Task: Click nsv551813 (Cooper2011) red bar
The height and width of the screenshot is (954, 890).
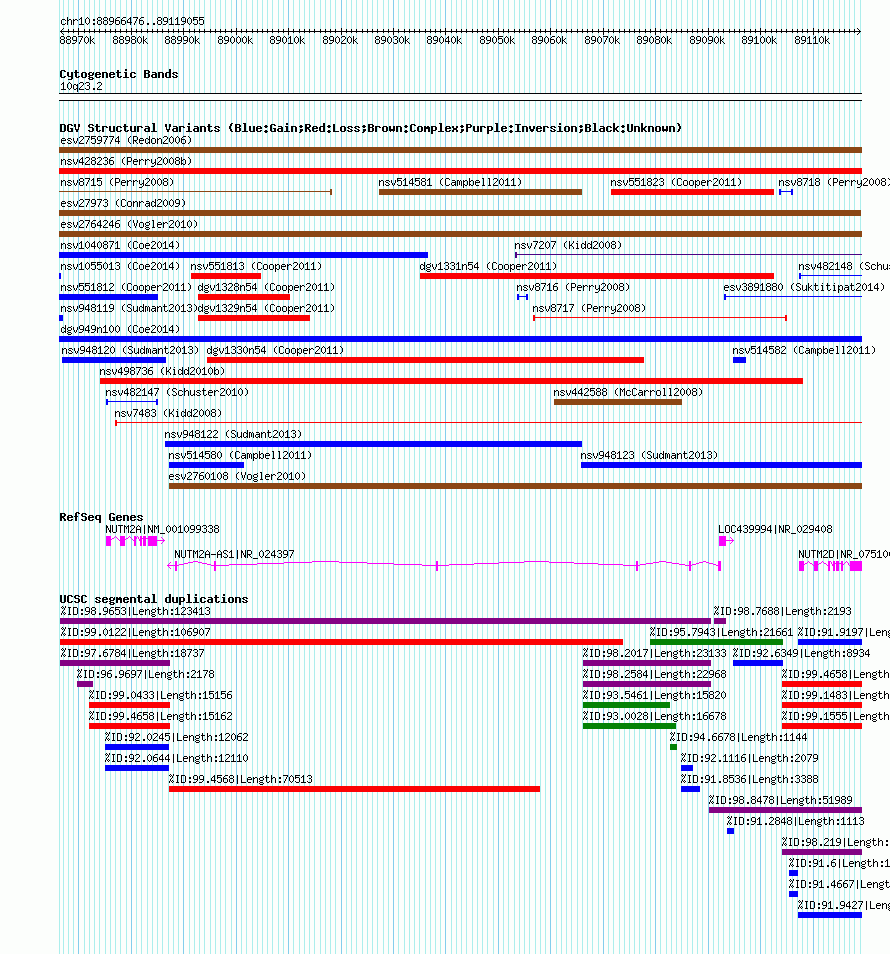Action: click(x=226, y=276)
